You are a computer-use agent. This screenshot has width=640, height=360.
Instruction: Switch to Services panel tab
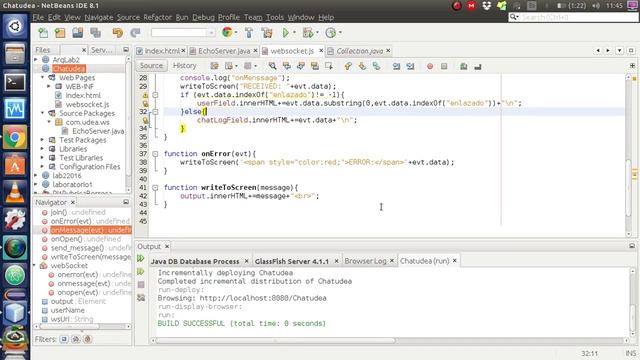pyautogui.click(x=101, y=50)
